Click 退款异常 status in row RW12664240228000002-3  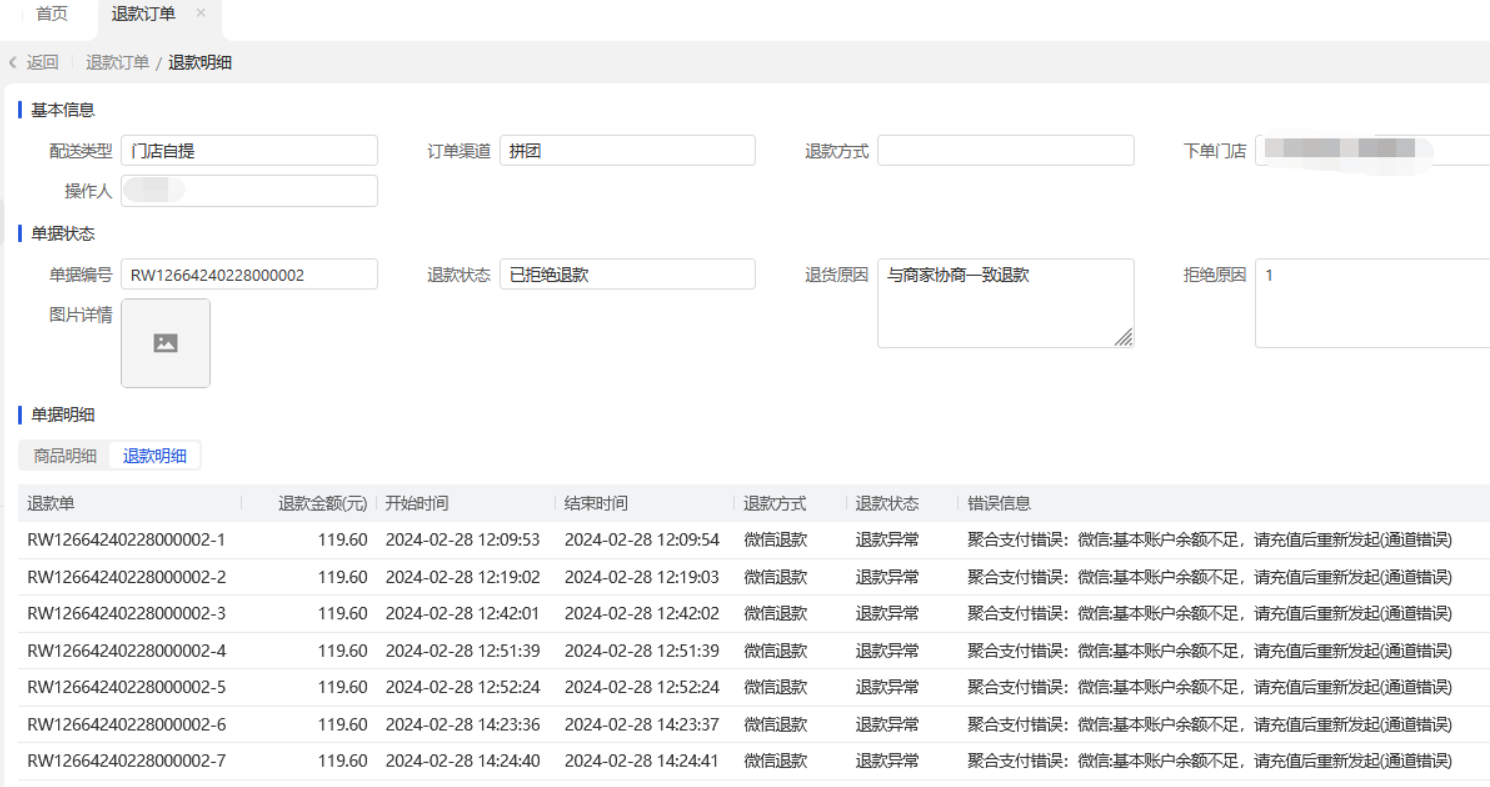click(887, 614)
